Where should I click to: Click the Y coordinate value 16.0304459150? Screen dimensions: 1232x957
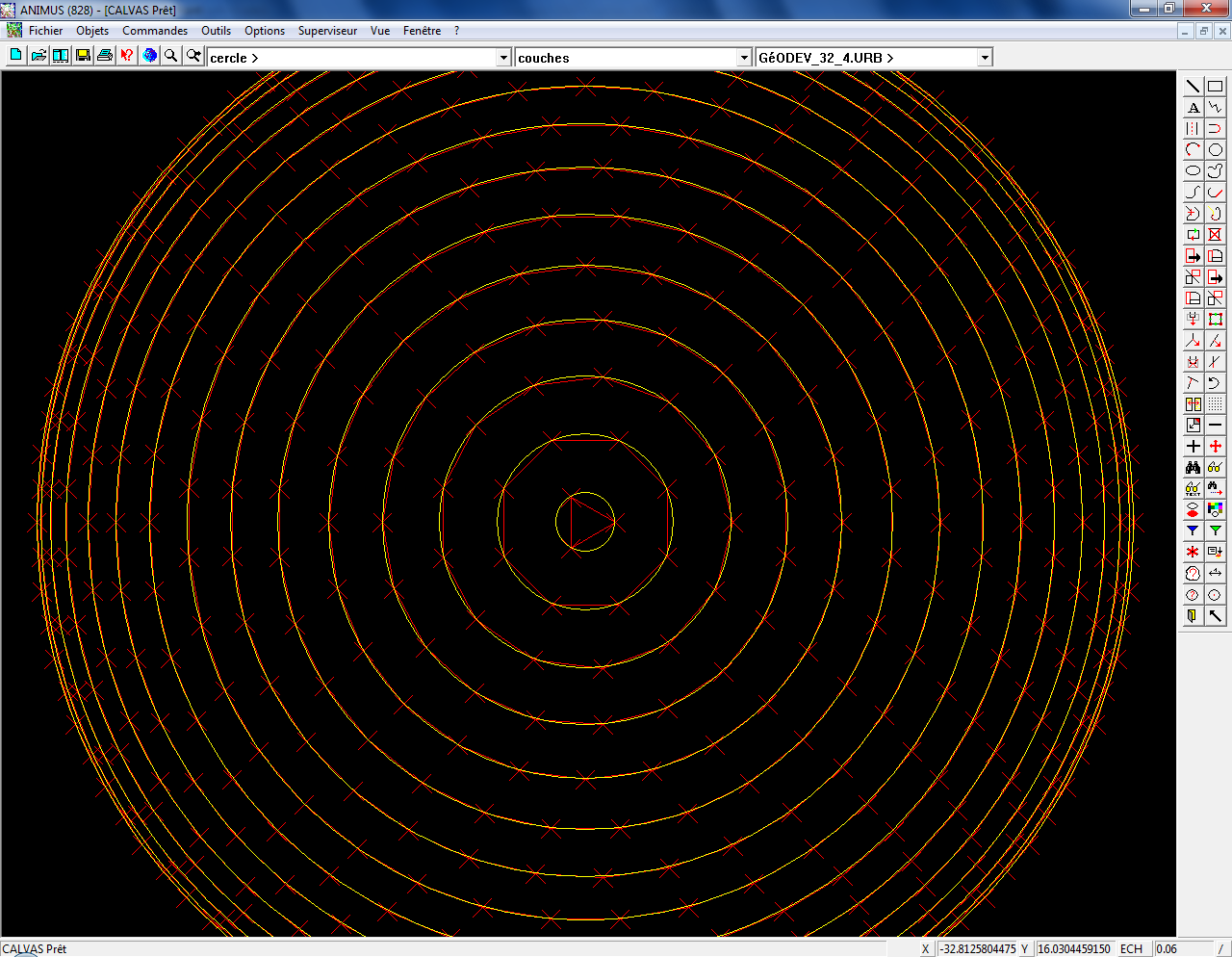click(1074, 948)
